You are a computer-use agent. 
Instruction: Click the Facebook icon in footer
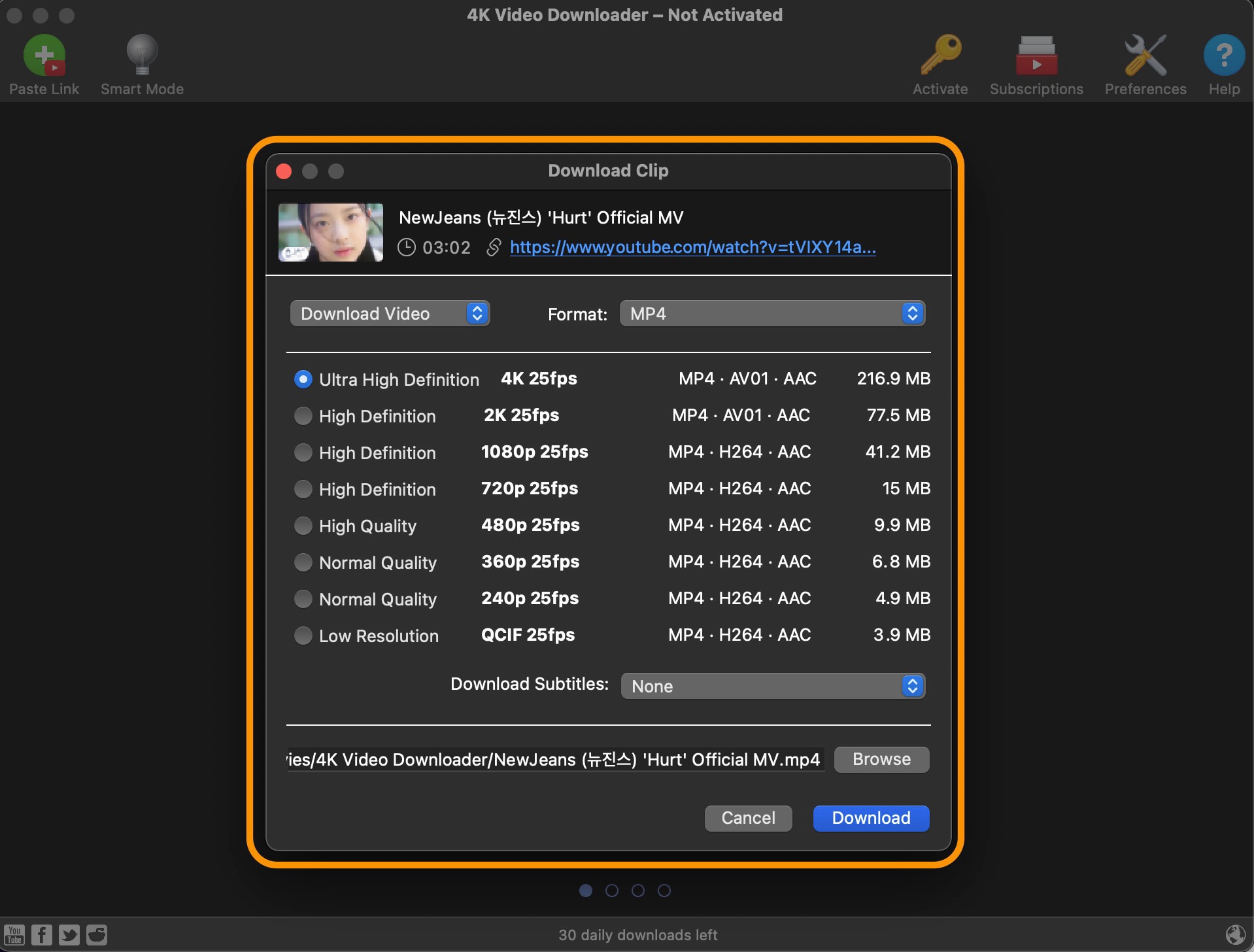pyautogui.click(x=42, y=935)
